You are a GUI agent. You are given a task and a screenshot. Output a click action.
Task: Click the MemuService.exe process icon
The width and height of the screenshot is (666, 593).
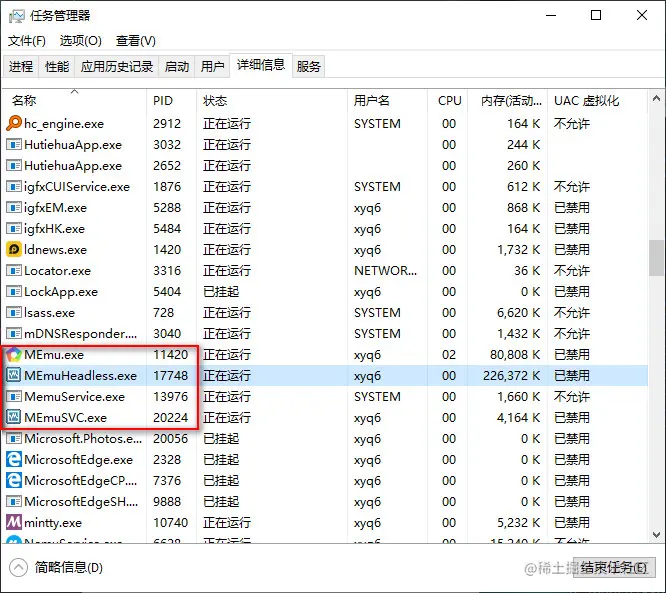click(x=14, y=396)
